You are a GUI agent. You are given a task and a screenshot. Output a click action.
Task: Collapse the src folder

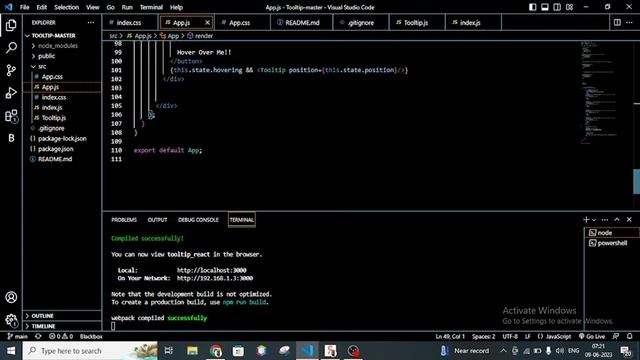pyautogui.click(x=62, y=66)
